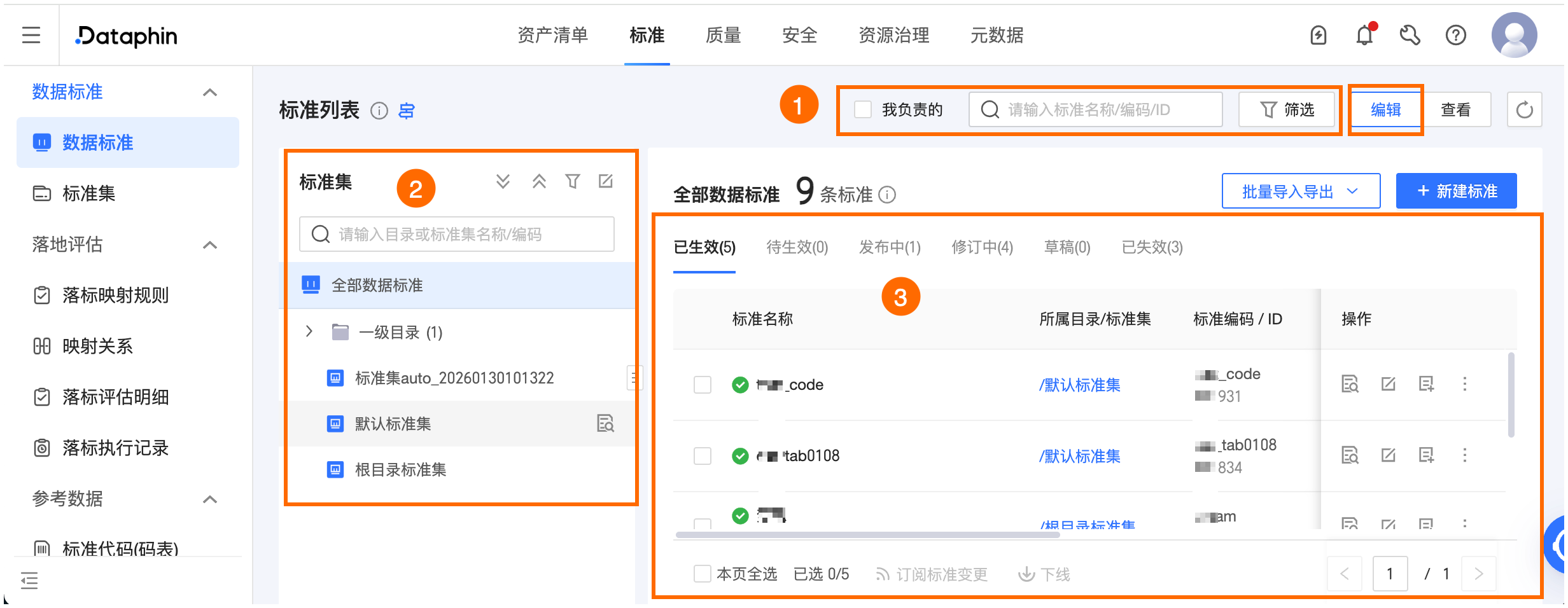Open the 已失效(3) status tab

point(1152,247)
